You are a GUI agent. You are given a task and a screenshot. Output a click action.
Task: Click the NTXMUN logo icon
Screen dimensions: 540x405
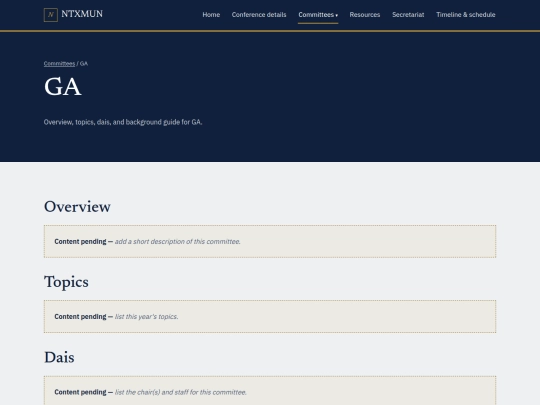(51, 15)
